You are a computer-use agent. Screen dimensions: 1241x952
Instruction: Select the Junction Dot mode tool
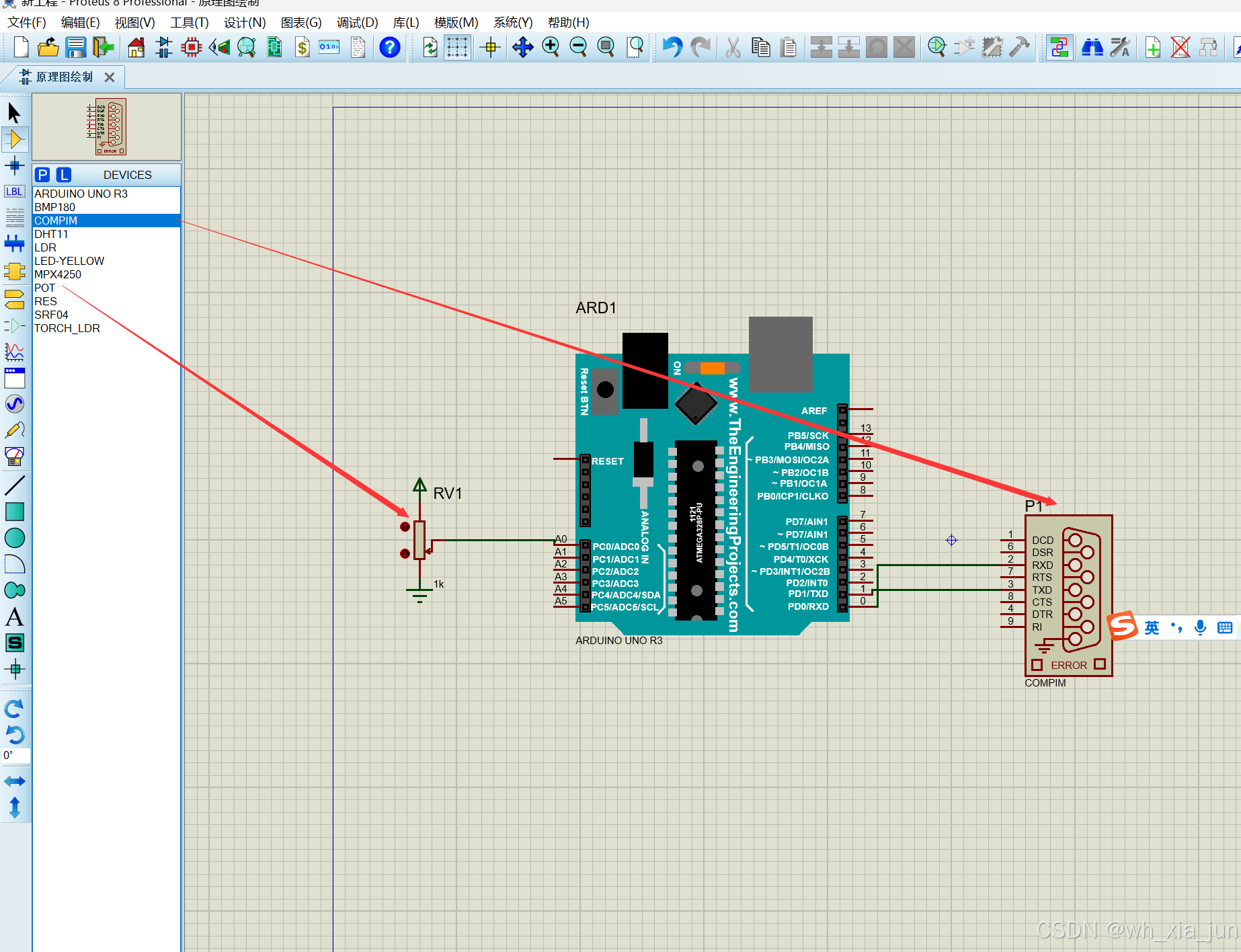tap(14, 165)
